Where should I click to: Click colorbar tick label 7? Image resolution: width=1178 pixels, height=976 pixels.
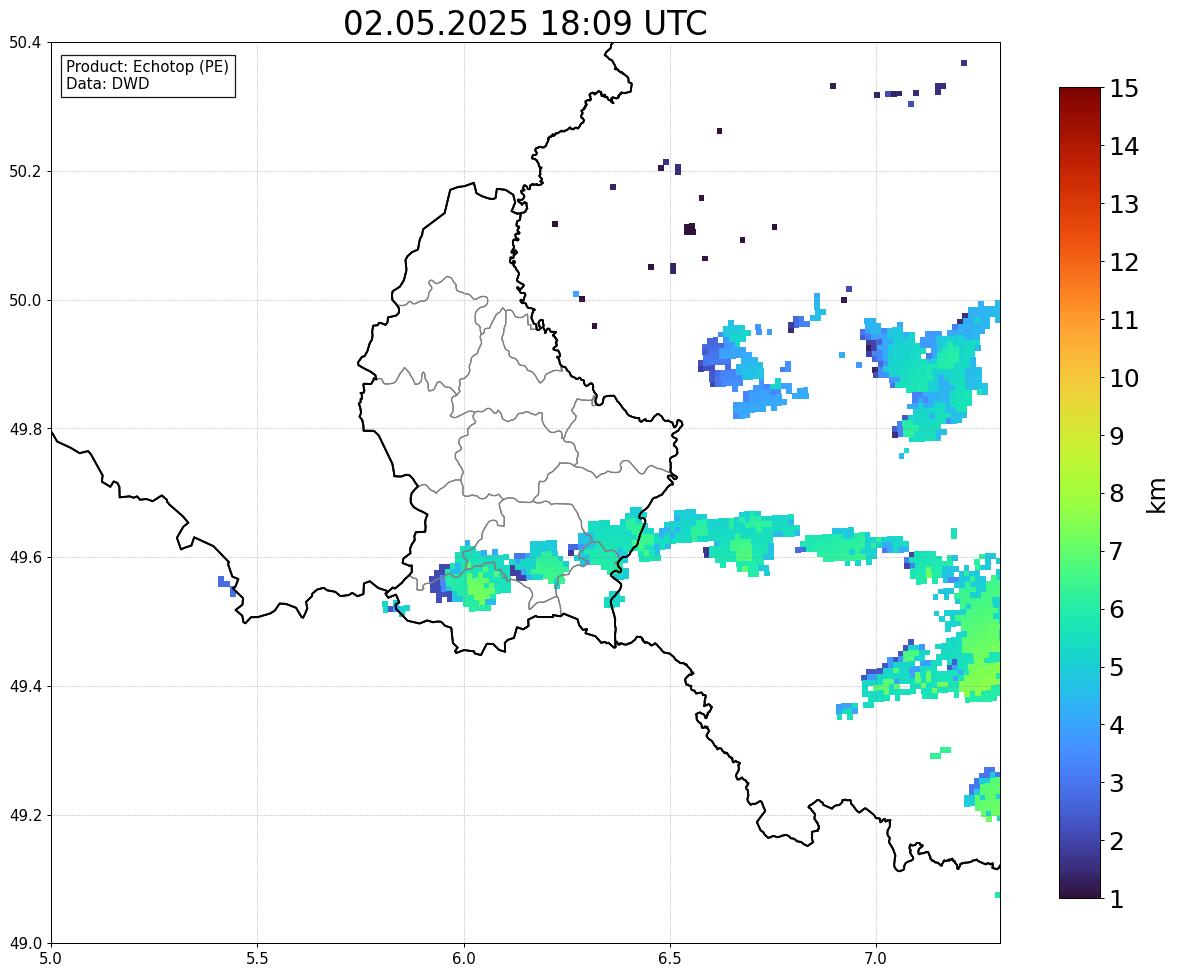point(1116,551)
